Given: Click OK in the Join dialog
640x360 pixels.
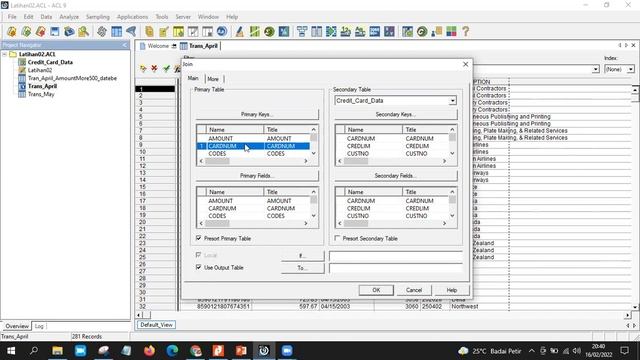Looking at the screenshot, I should click(376, 290).
